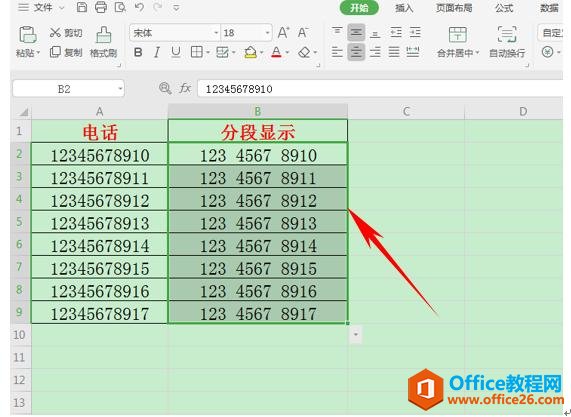Switch to the 页面布局 tab
This screenshot has height=417, width=571.
coord(454,8)
